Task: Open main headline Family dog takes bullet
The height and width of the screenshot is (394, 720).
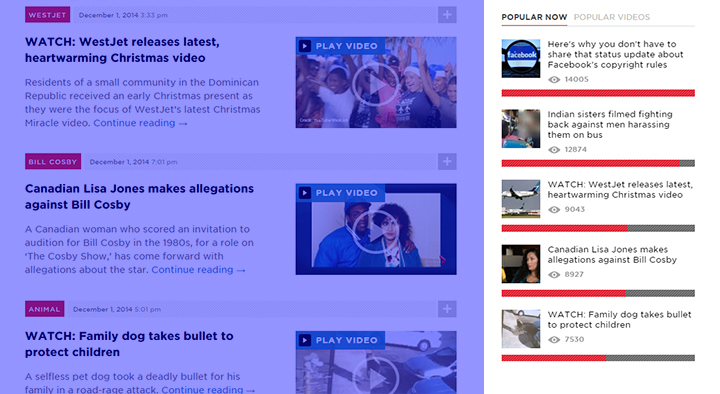Action: [129, 344]
